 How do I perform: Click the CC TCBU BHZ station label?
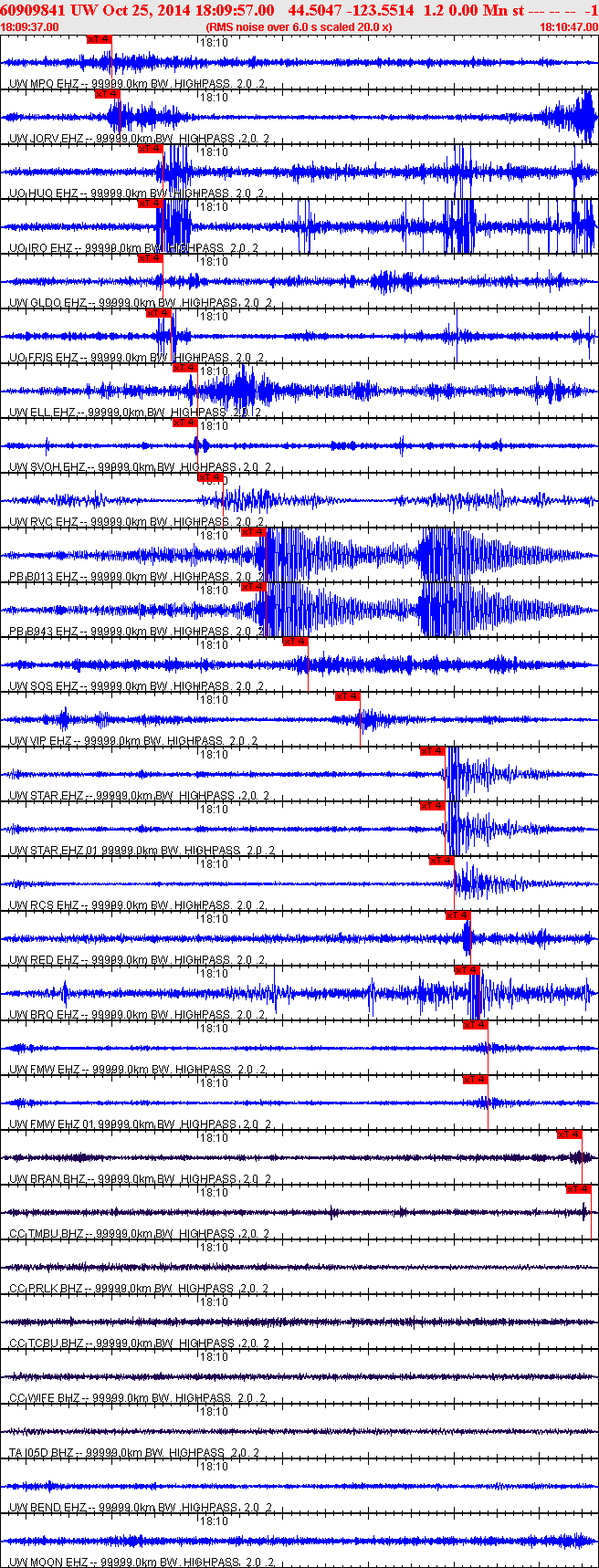tap(47, 1343)
